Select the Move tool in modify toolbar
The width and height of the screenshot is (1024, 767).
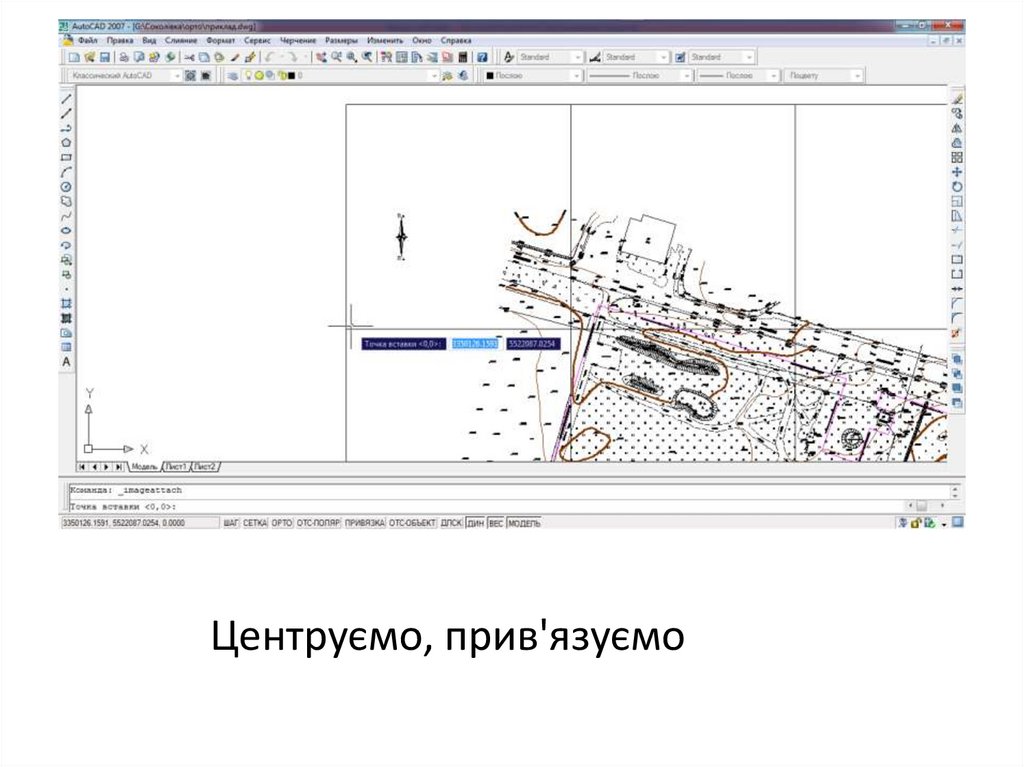(957, 172)
